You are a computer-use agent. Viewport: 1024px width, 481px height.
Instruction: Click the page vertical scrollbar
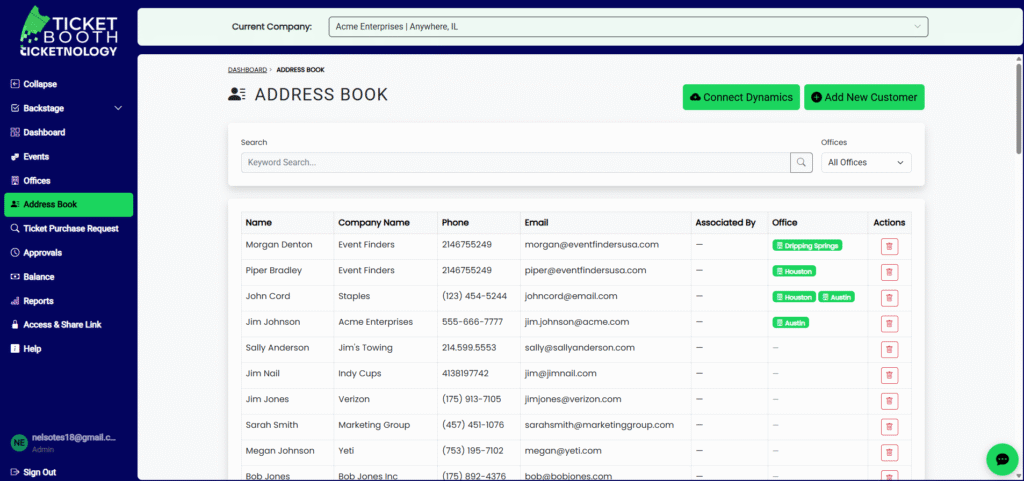[x=1019, y=108]
